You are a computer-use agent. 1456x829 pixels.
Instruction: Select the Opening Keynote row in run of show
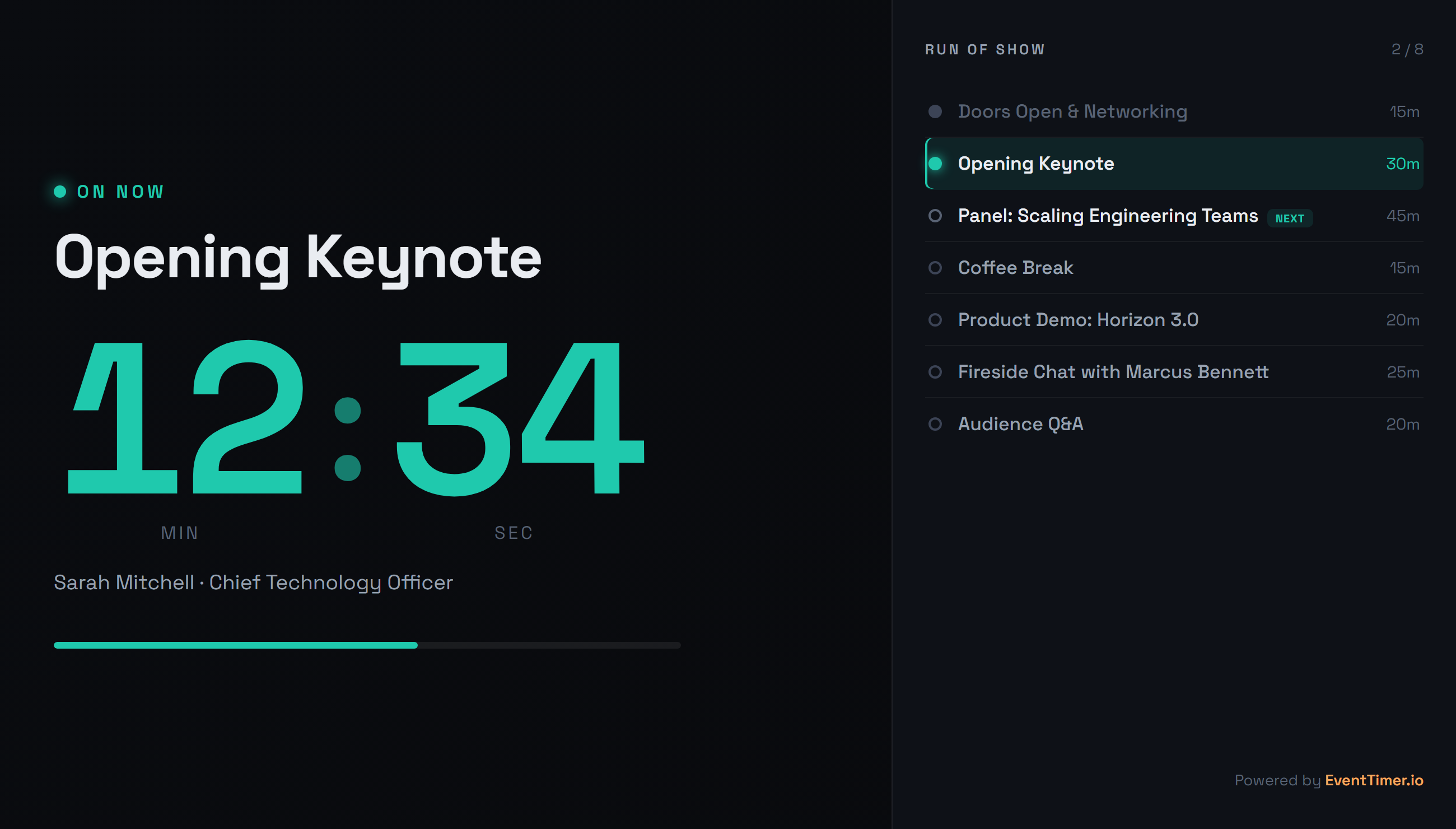click(x=1174, y=164)
